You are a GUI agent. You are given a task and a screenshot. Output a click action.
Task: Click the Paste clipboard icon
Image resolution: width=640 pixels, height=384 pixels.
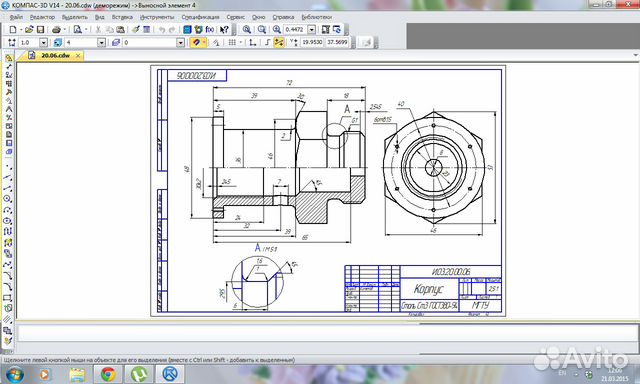pos(120,29)
